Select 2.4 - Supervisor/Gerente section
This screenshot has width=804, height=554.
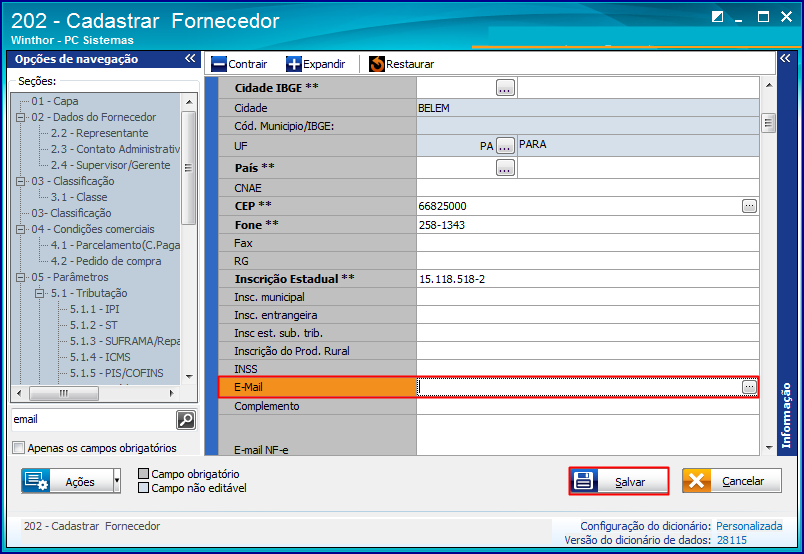click(x=110, y=165)
